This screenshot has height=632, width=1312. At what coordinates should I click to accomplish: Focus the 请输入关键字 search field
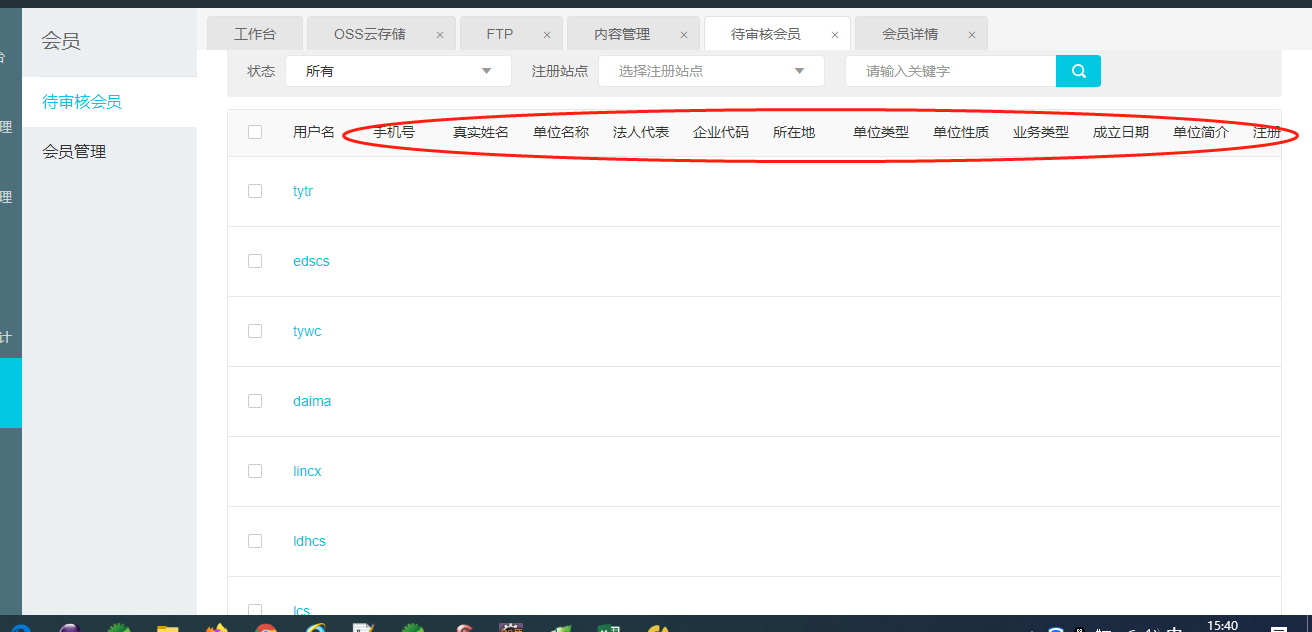click(950, 71)
